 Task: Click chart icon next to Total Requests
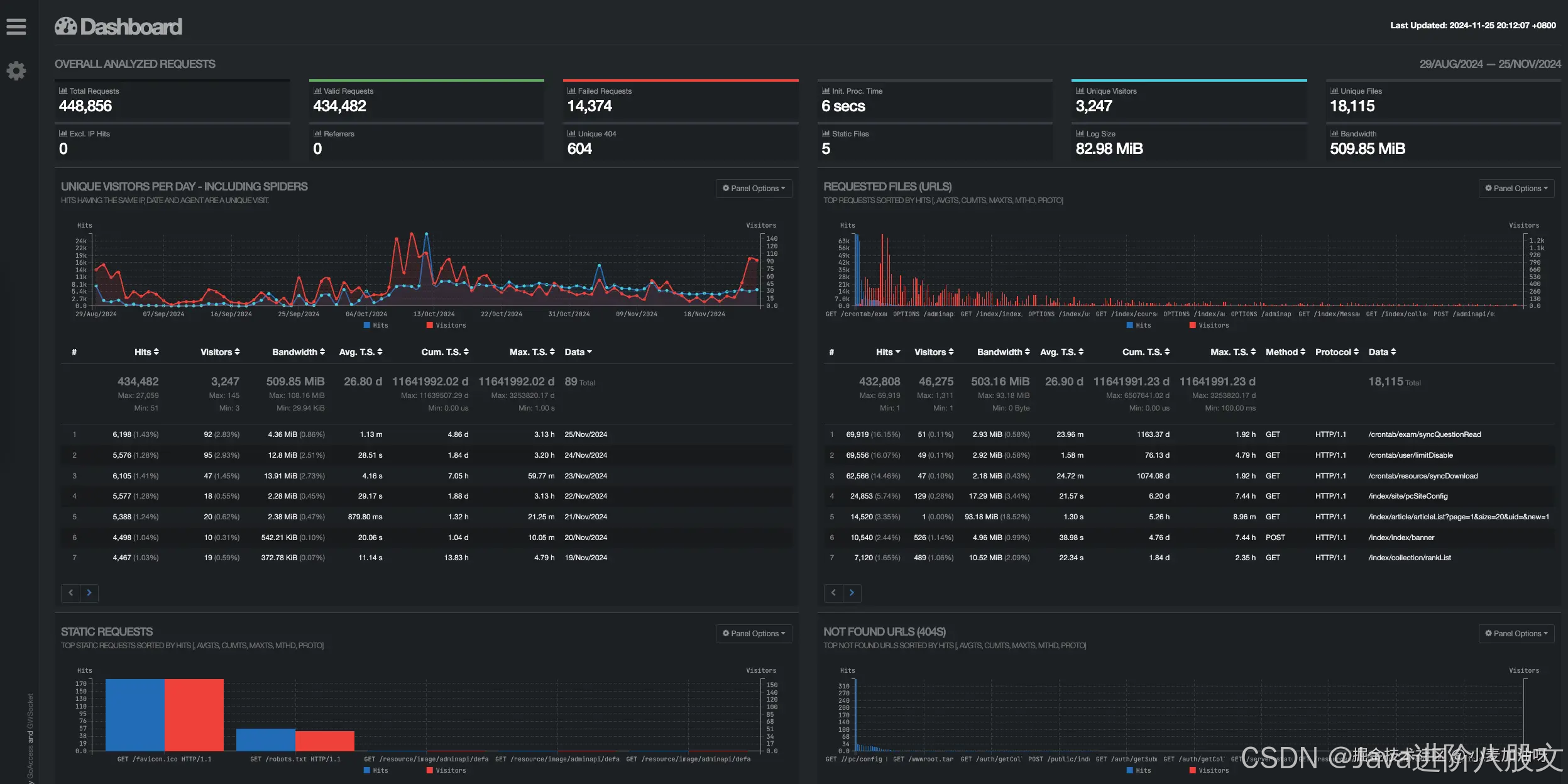pyautogui.click(x=63, y=91)
